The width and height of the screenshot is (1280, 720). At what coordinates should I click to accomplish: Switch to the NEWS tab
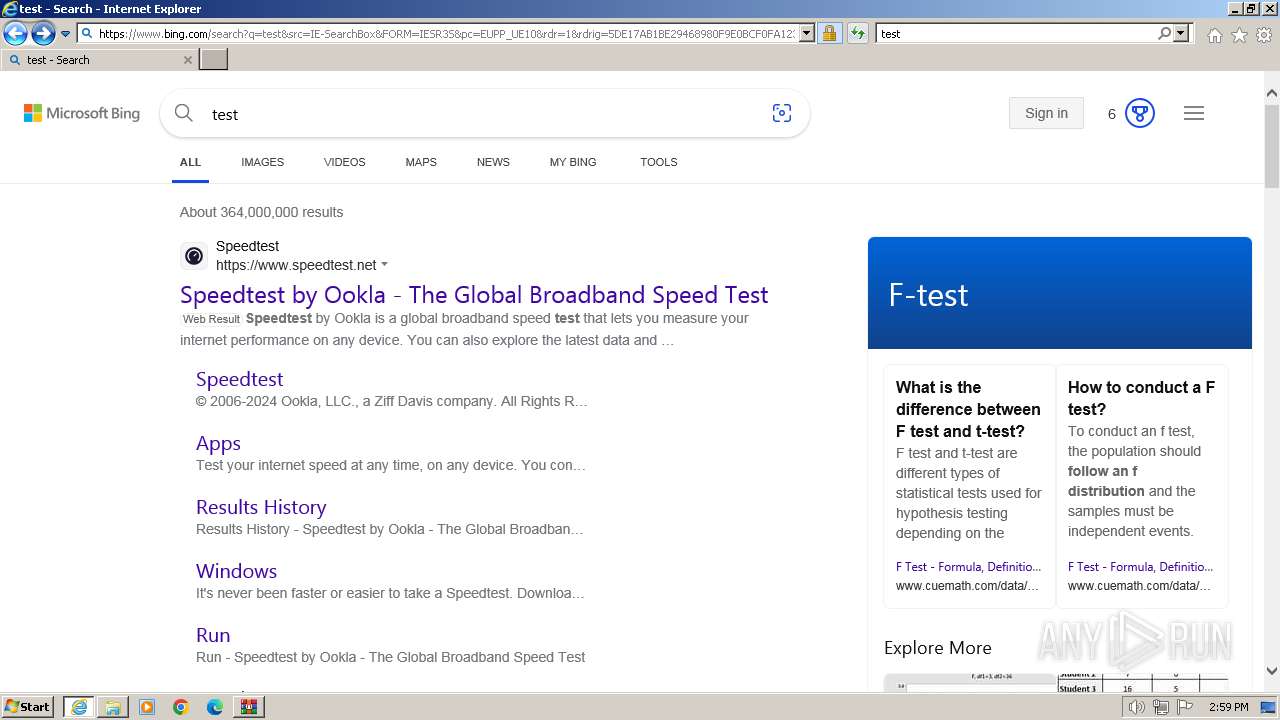(x=493, y=162)
